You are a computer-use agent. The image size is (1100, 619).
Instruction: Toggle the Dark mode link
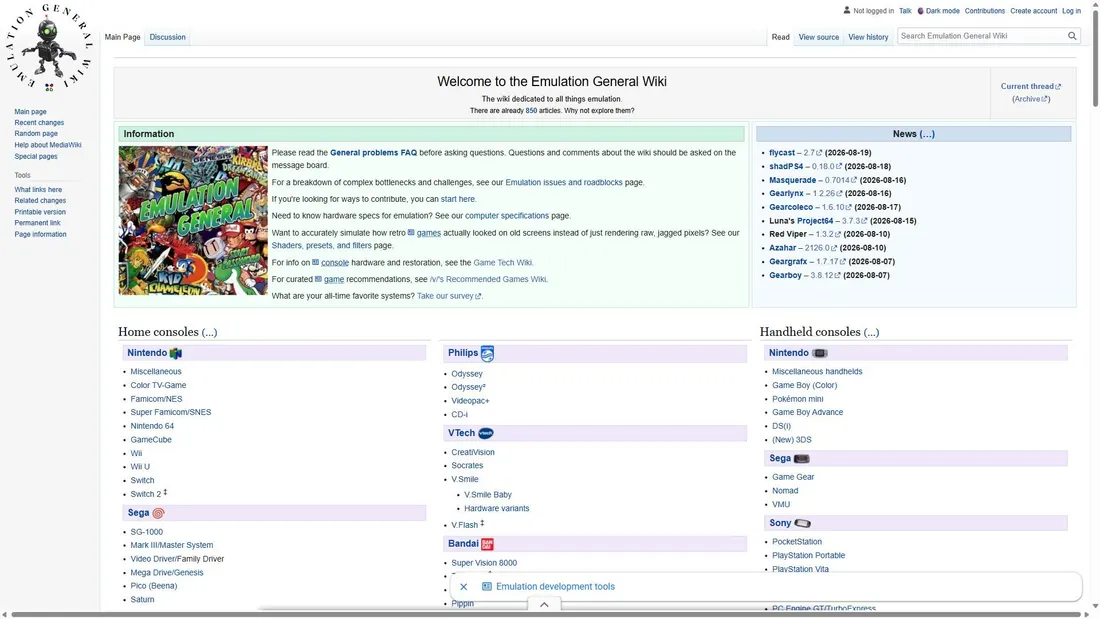942,11
